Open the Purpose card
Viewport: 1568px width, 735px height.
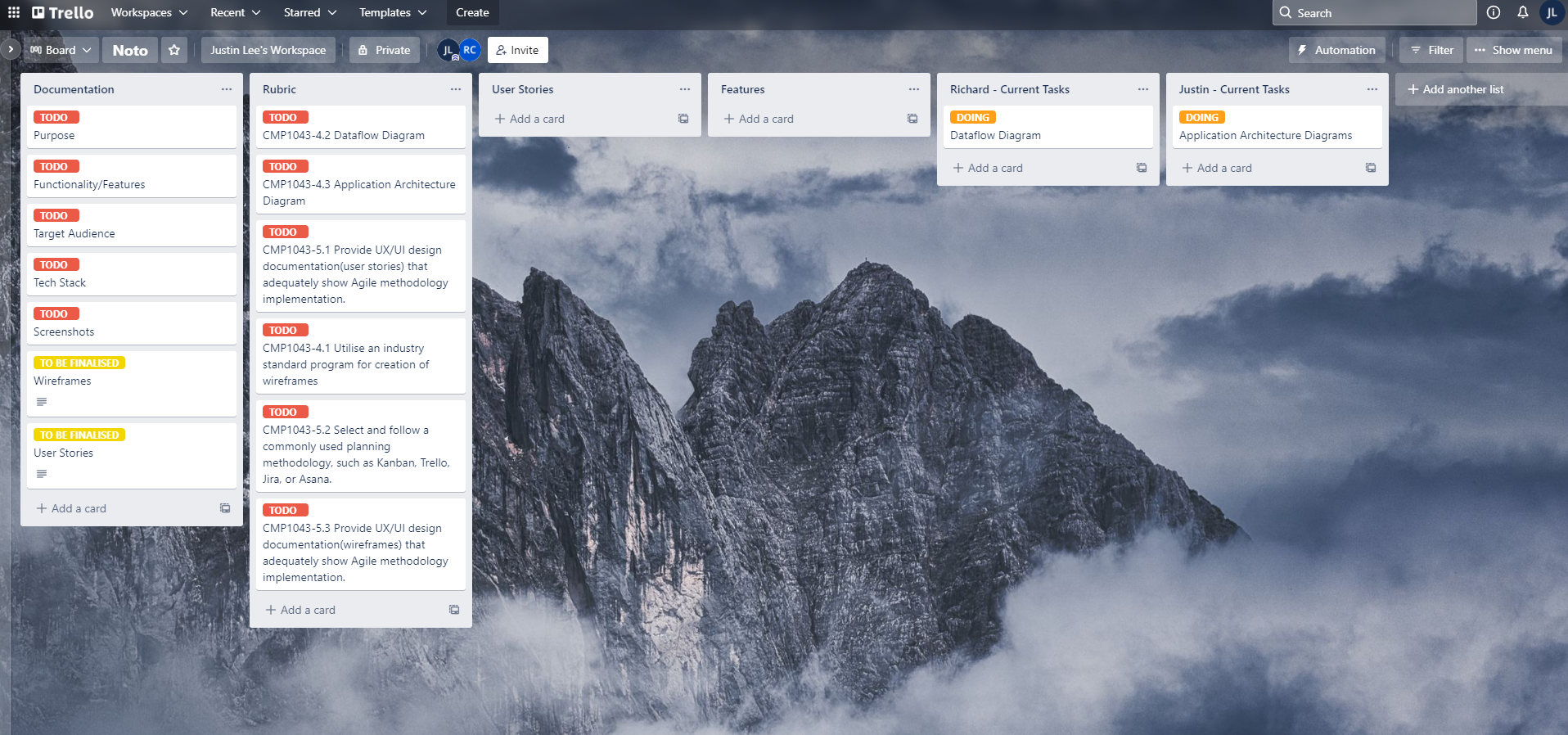point(132,127)
